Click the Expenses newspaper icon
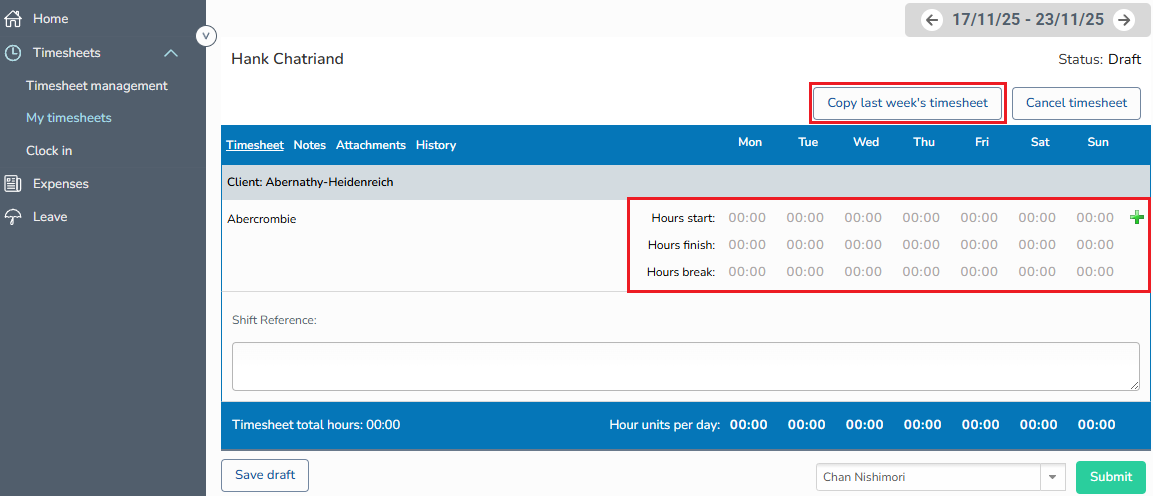Viewport: 1153px width, 496px height. pyautogui.click(x=13, y=184)
